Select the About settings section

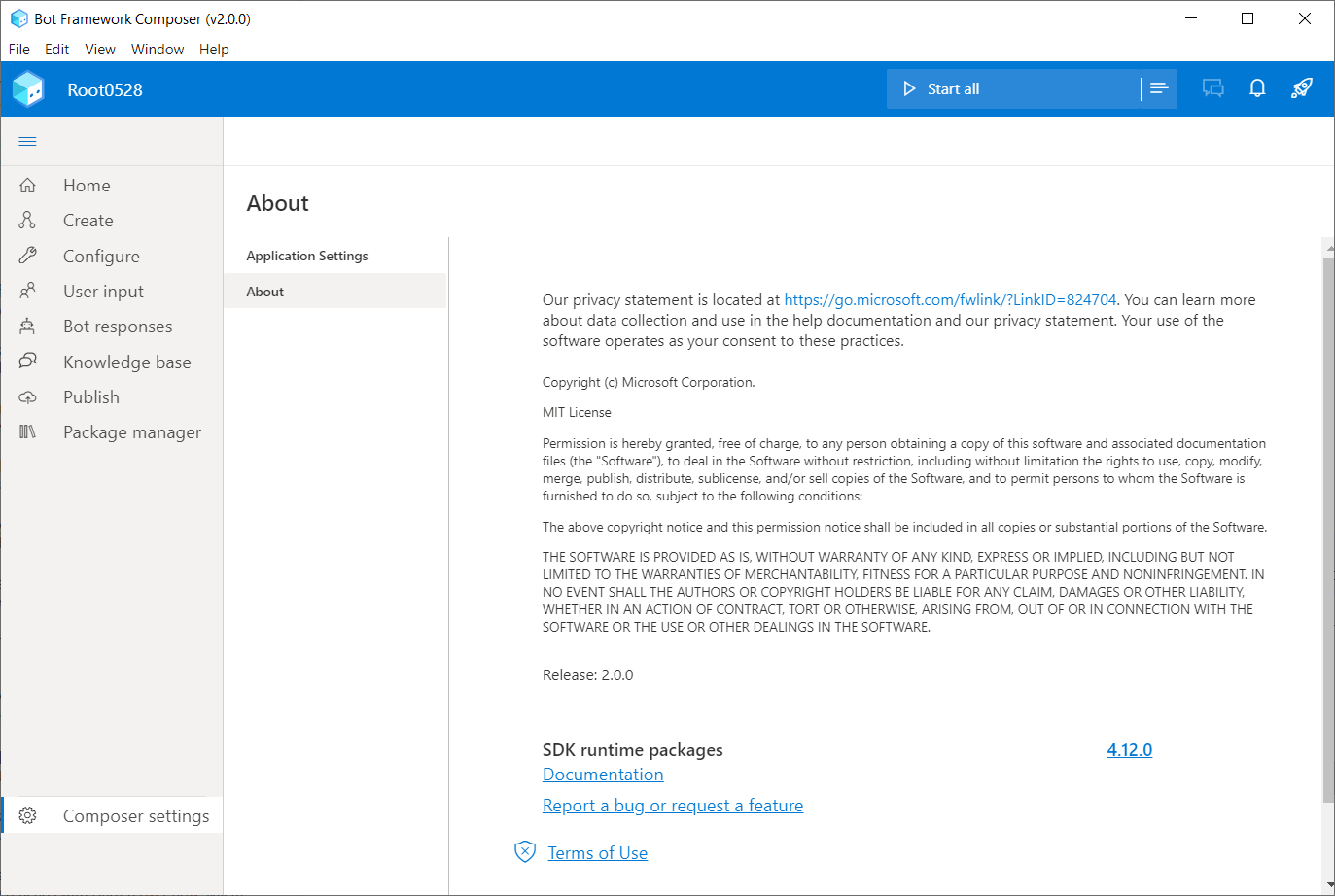pyautogui.click(x=335, y=292)
